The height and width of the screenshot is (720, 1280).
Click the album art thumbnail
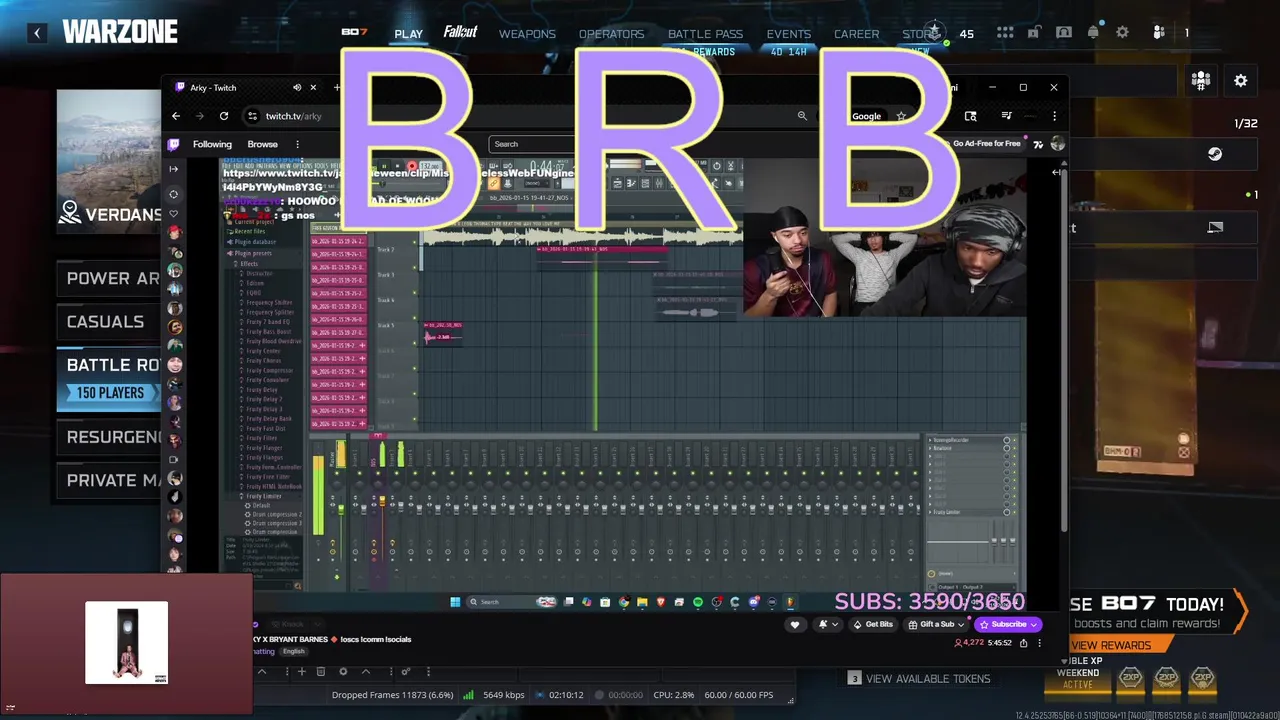click(126, 643)
